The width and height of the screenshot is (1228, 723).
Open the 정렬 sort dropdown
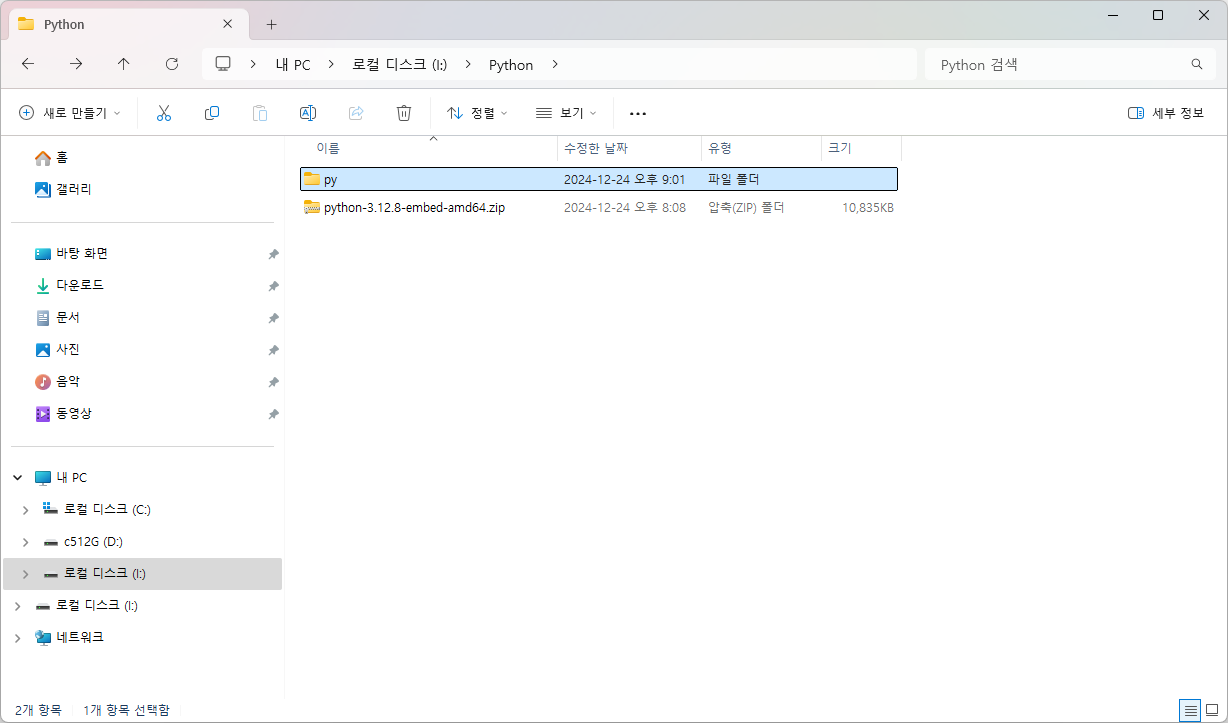477,113
